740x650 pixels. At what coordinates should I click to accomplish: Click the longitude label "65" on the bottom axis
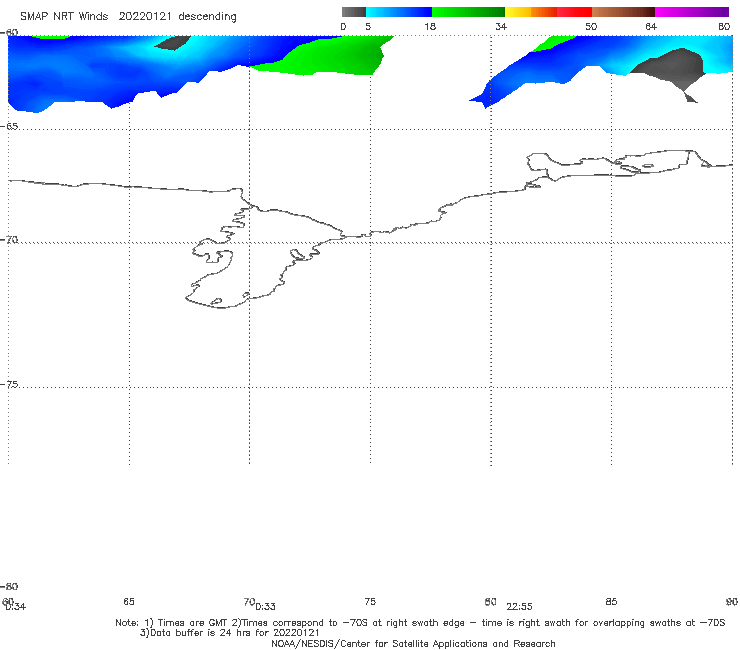pos(129,601)
